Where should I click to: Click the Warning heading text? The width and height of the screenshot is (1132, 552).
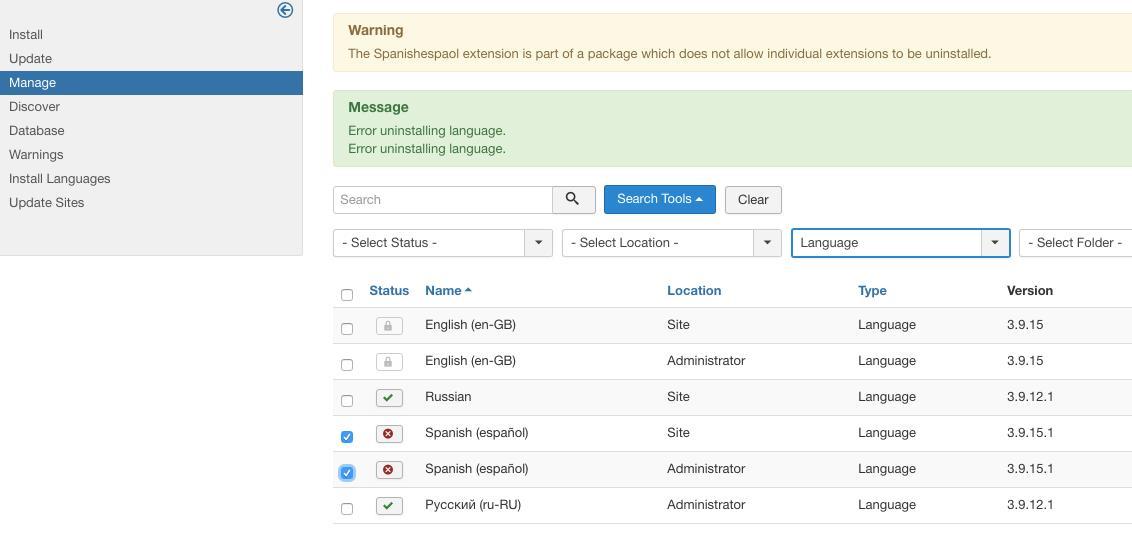[x=375, y=30]
